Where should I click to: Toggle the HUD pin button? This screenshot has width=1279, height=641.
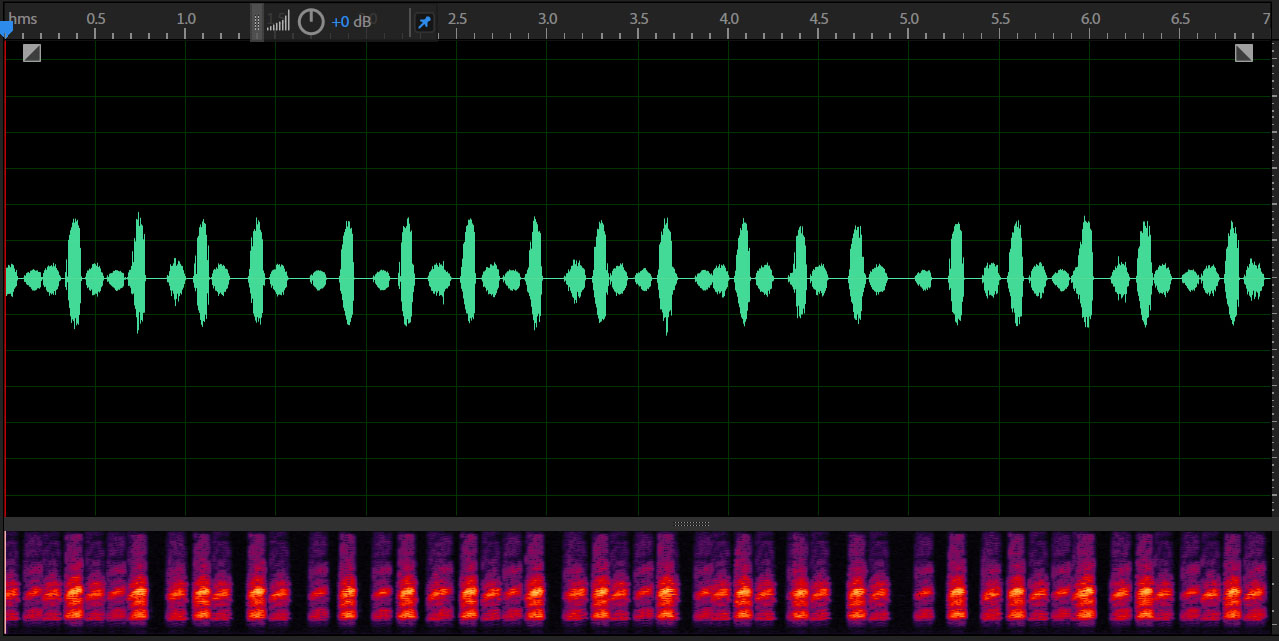click(425, 22)
